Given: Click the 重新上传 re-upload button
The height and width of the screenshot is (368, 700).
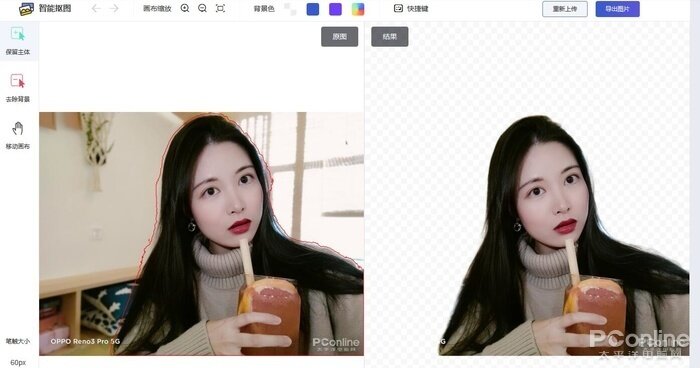Looking at the screenshot, I should pos(565,9).
